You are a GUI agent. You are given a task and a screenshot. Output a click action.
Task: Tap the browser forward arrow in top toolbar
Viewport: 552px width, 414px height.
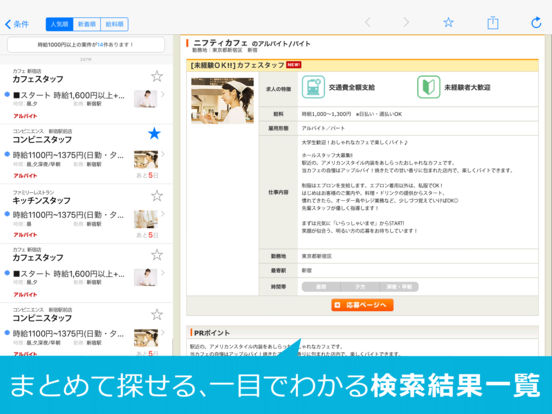pos(406,23)
